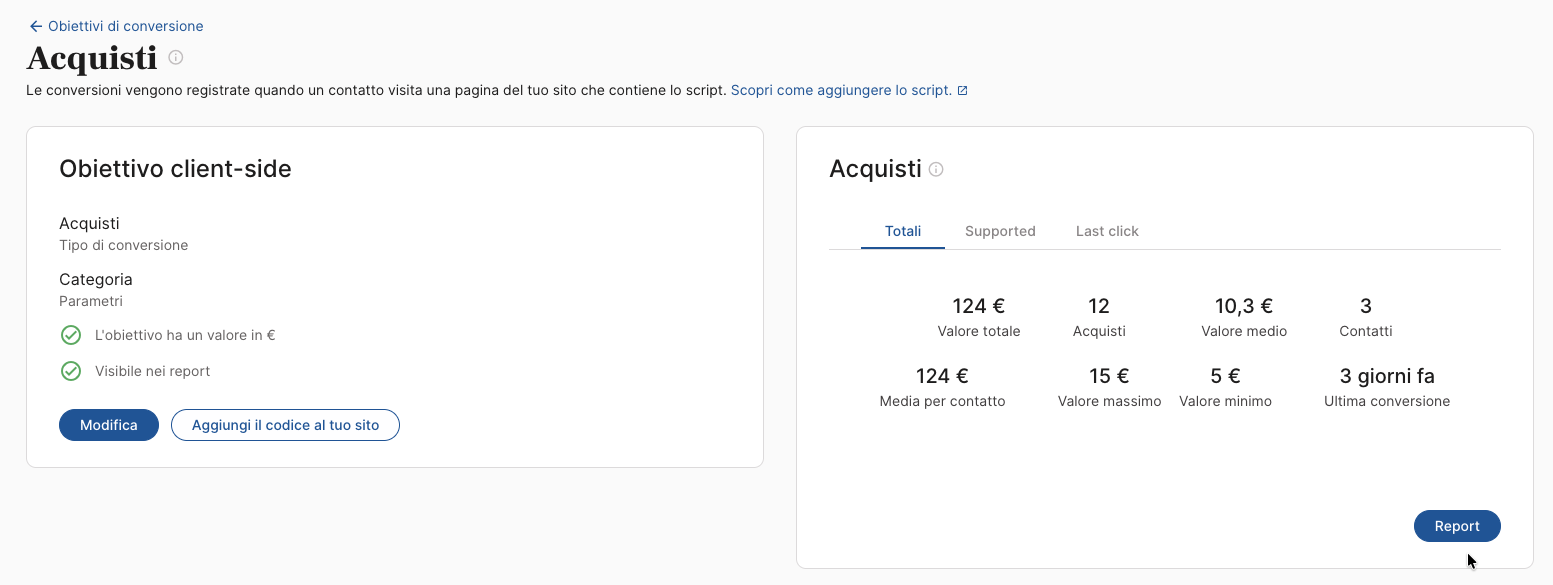
Task: Click the 12 Acquisti count
Action: coord(1099,317)
